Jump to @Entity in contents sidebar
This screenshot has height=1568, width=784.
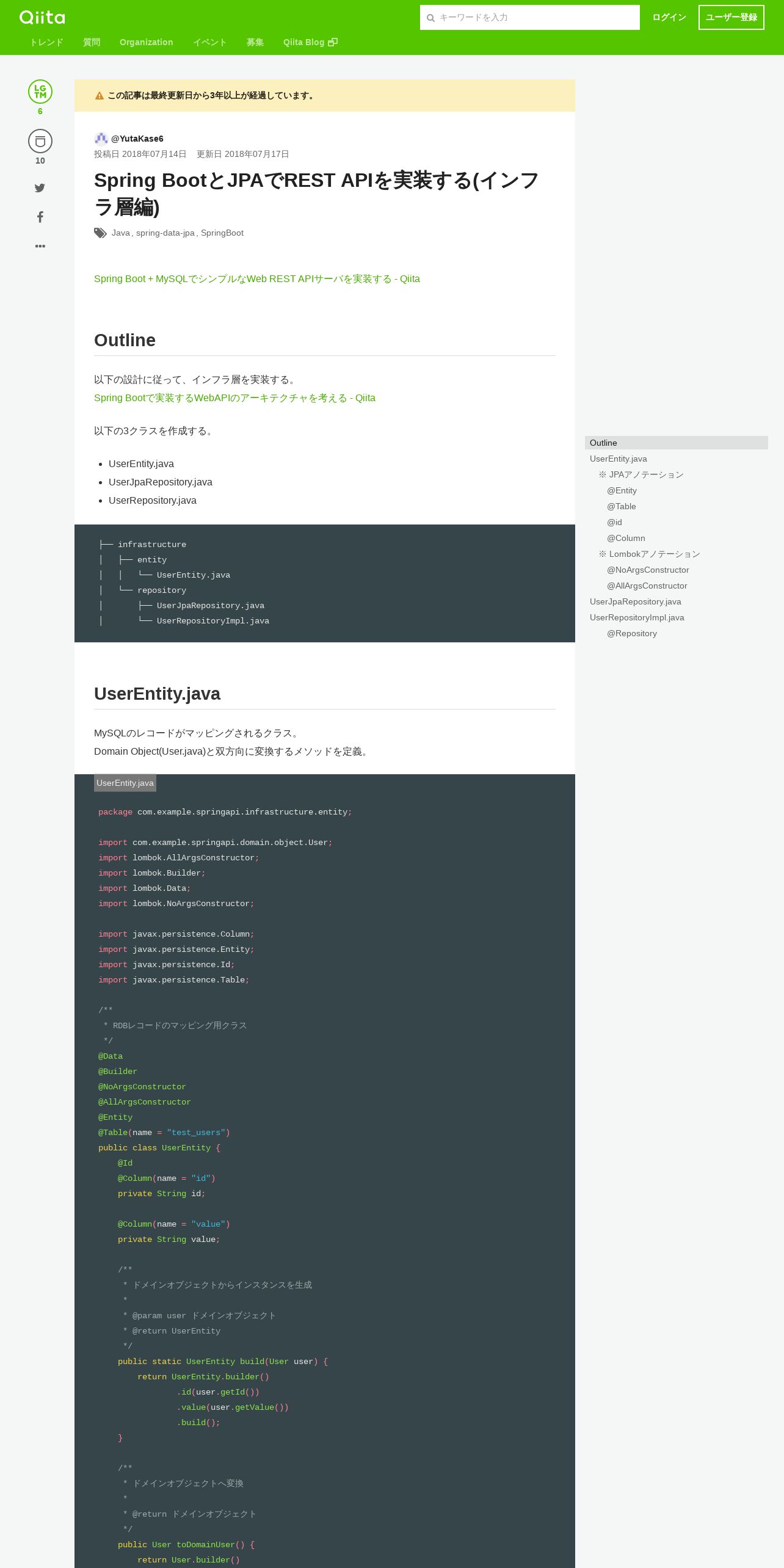click(x=622, y=490)
